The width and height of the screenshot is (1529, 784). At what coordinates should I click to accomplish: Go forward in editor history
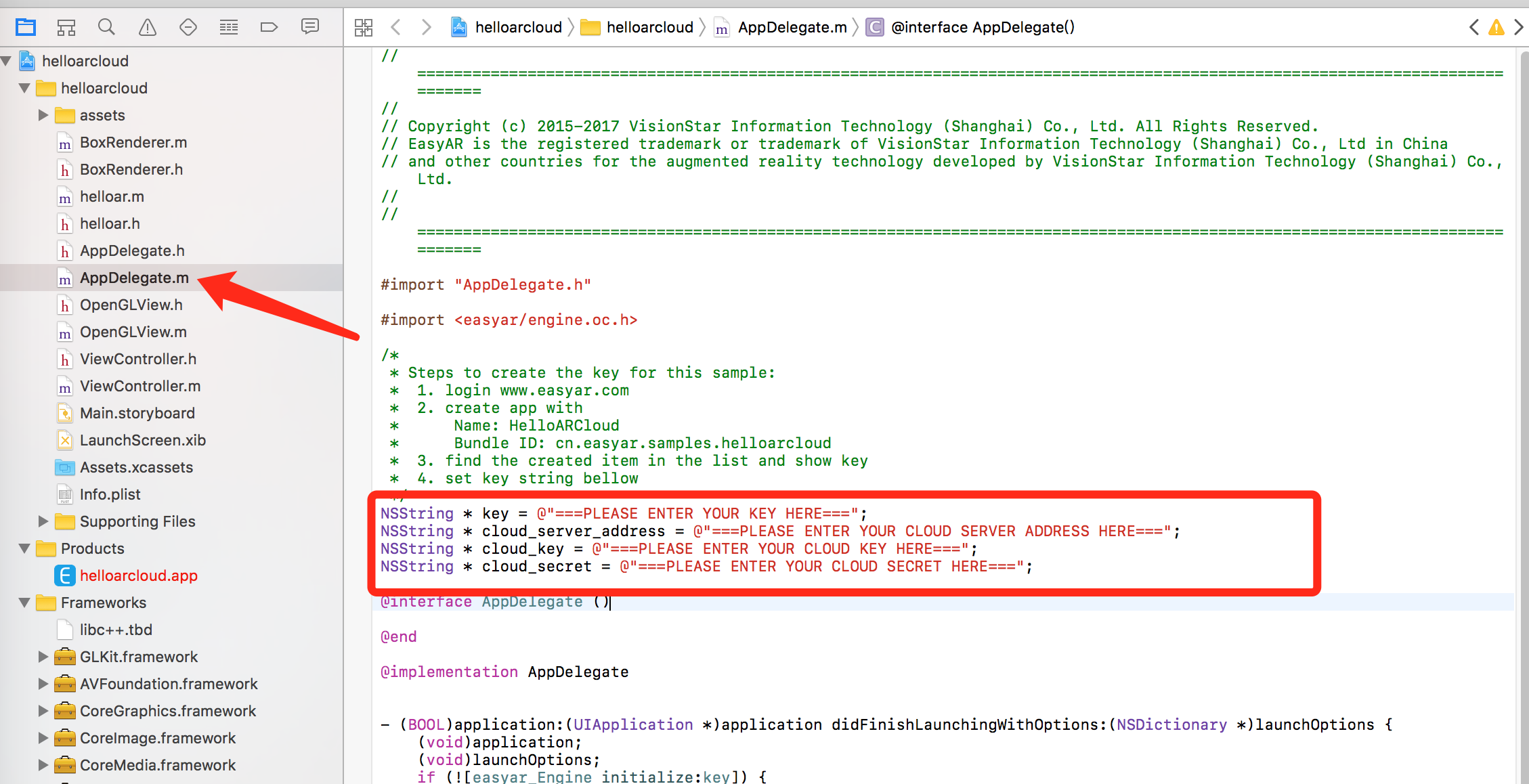[426, 27]
